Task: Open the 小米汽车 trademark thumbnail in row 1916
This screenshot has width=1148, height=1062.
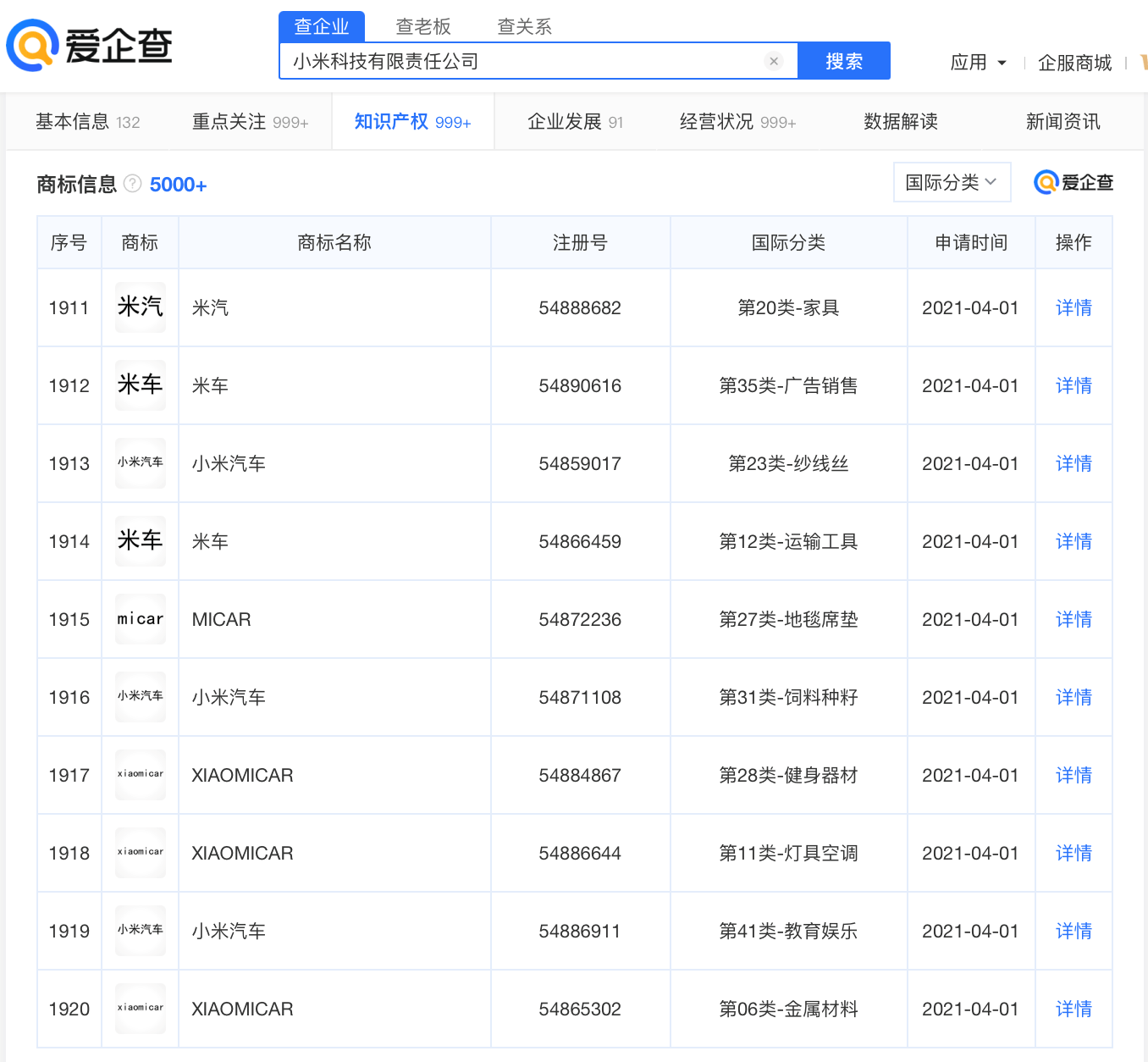Action: (x=141, y=697)
